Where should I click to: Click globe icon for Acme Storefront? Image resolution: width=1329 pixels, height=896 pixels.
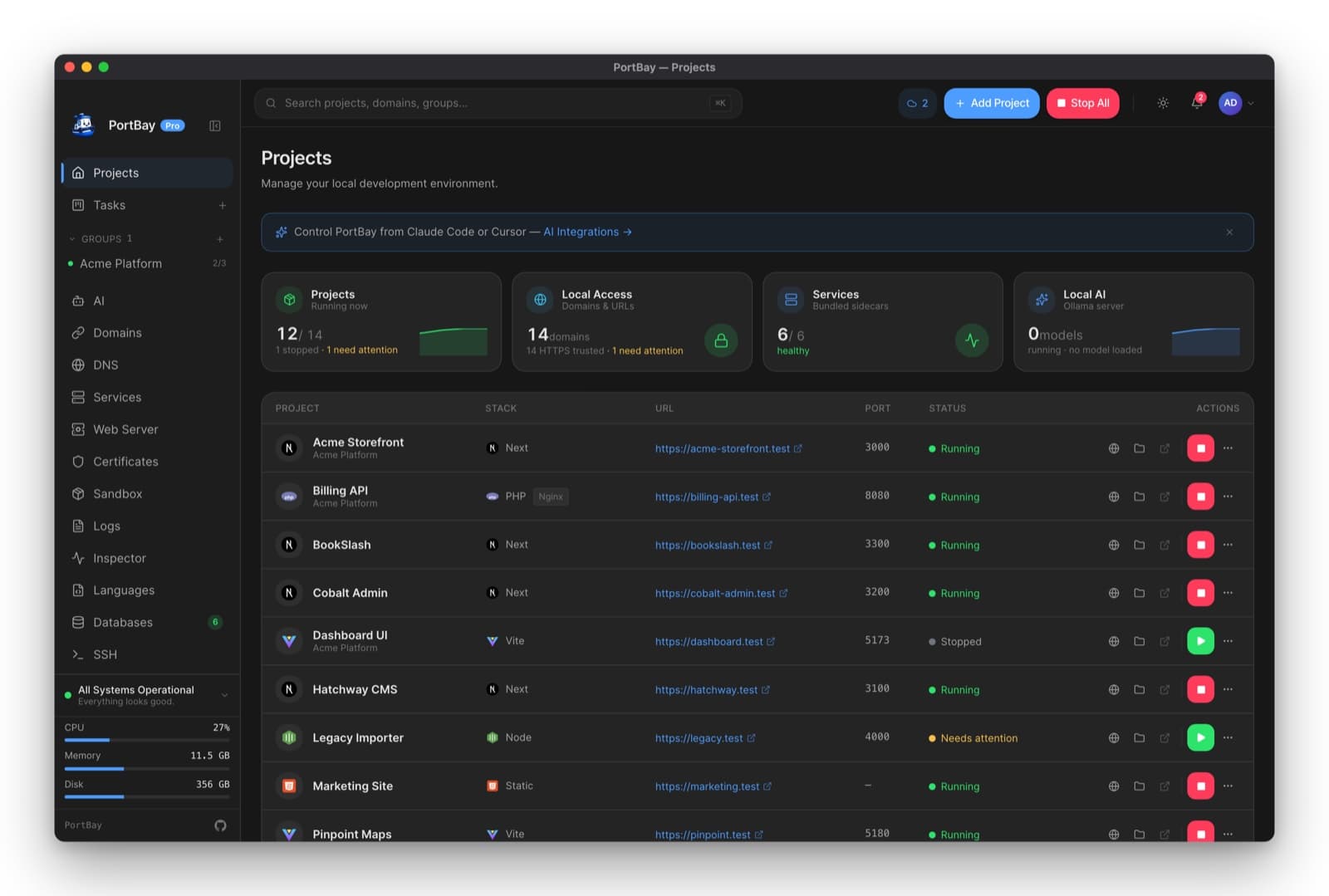point(1114,448)
